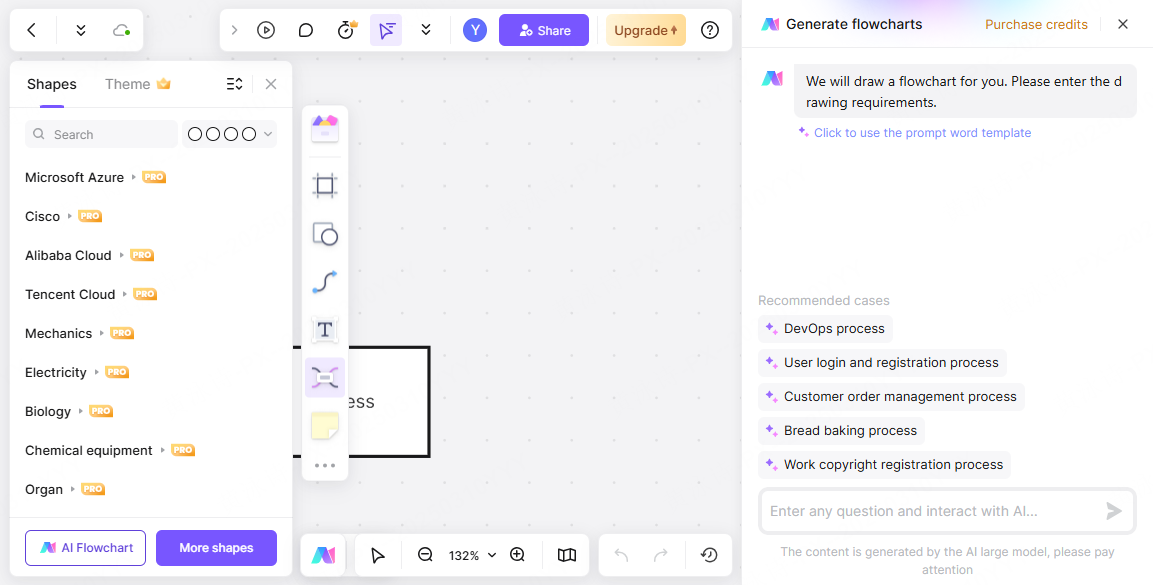The width and height of the screenshot is (1153, 585).
Task: Open the AI assistant logo at bottom toolbar
Action: [x=323, y=555]
